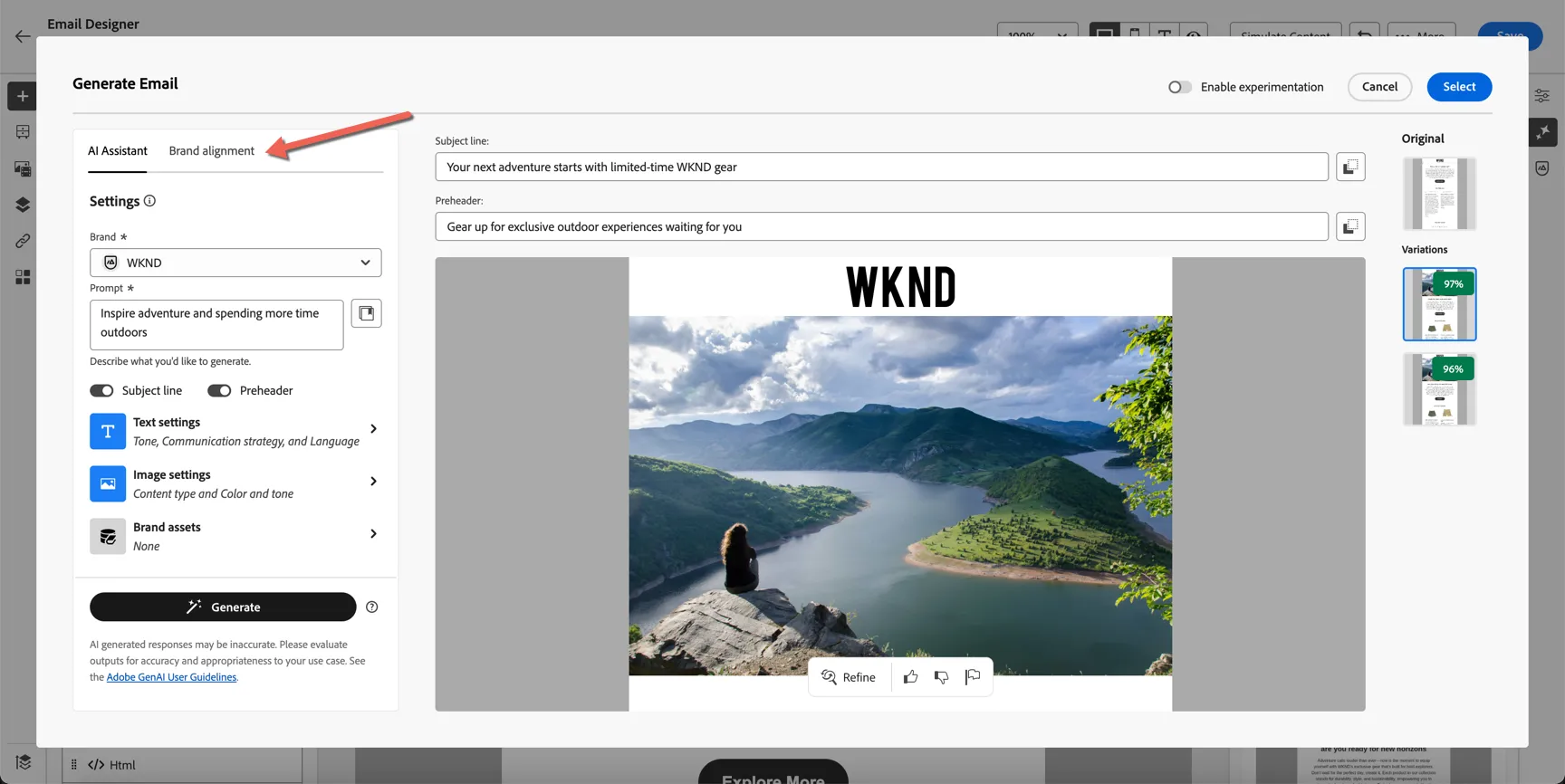Expand Image settings chevron
1565x784 pixels.
(373, 482)
